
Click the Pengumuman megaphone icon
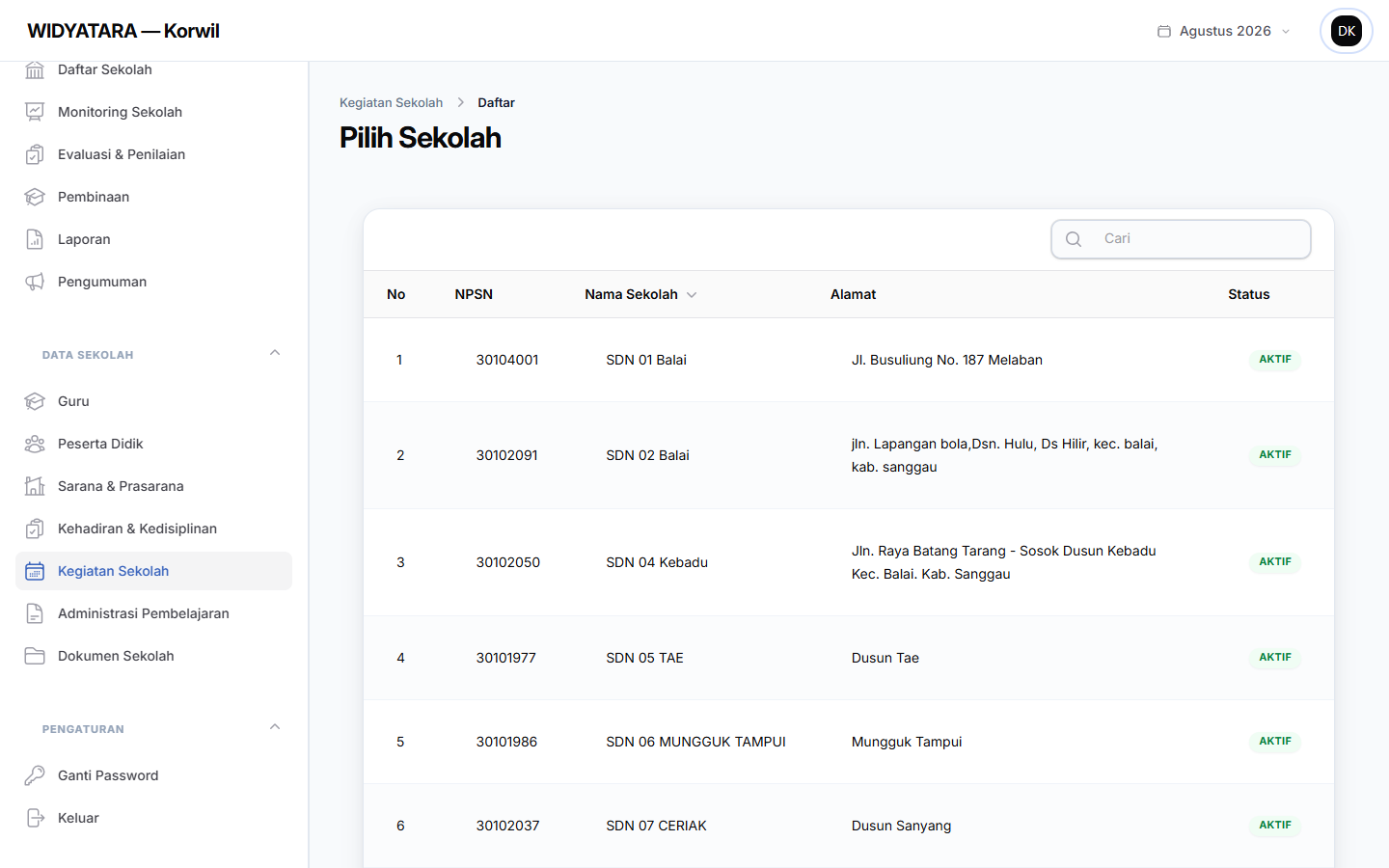click(35, 282)
